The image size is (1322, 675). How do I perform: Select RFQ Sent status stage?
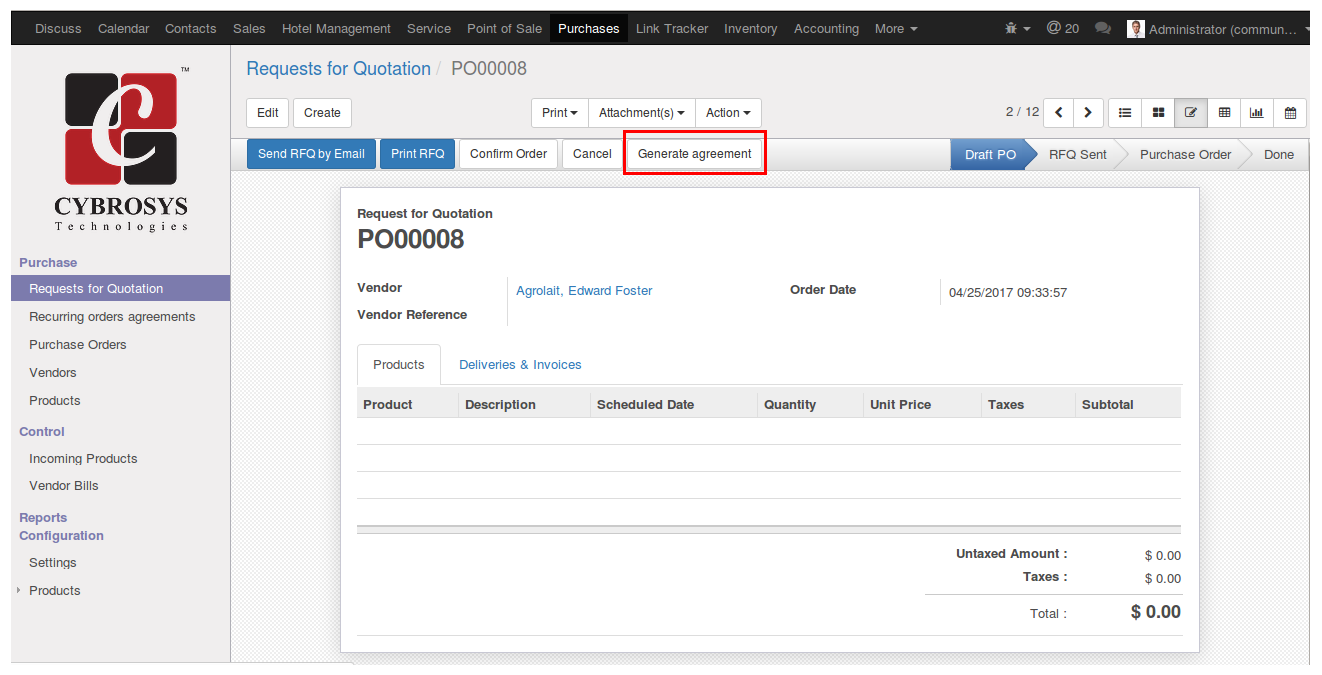1077,154
